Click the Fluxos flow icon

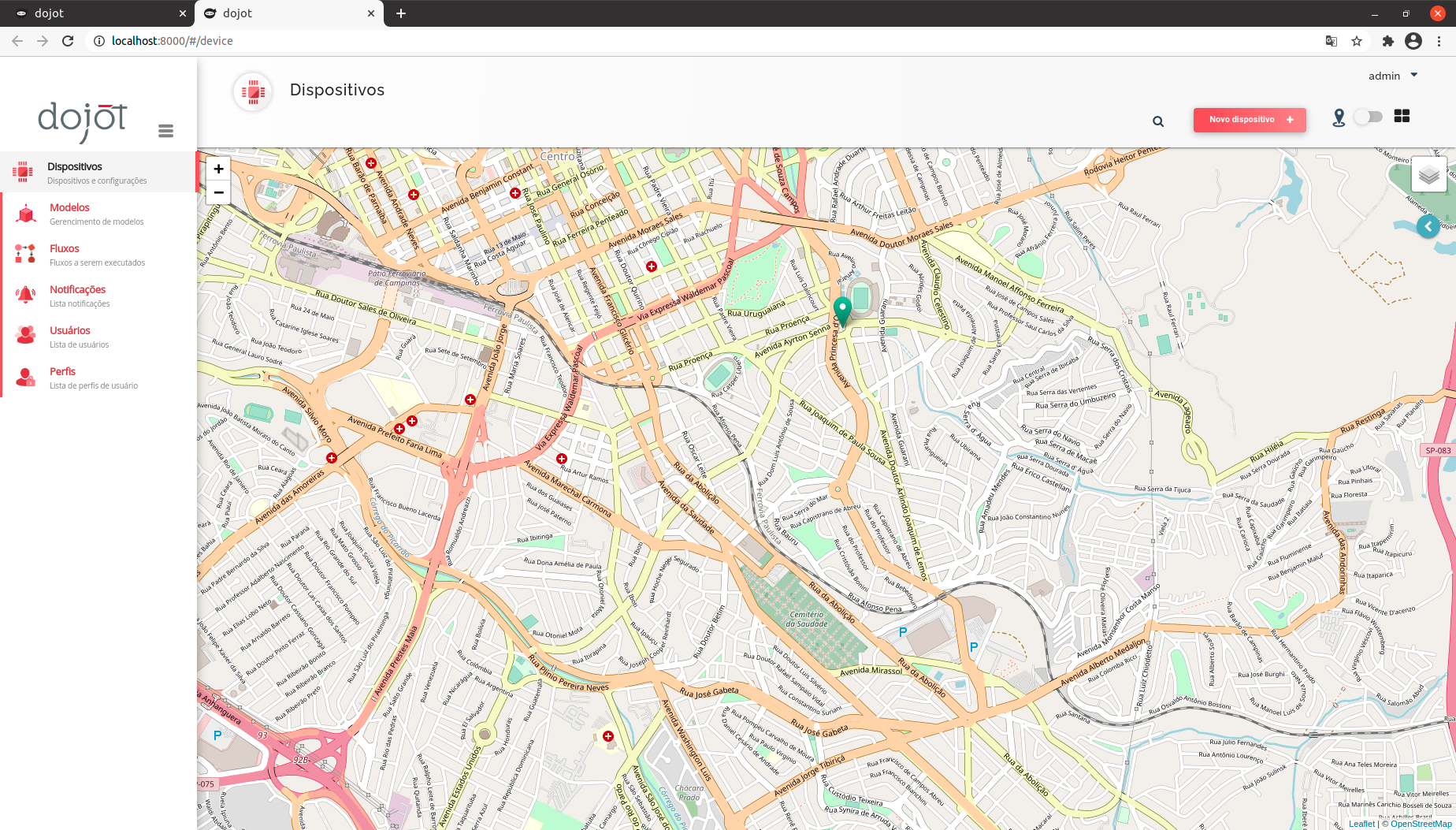pyautogui.click(x=25, y=254)
